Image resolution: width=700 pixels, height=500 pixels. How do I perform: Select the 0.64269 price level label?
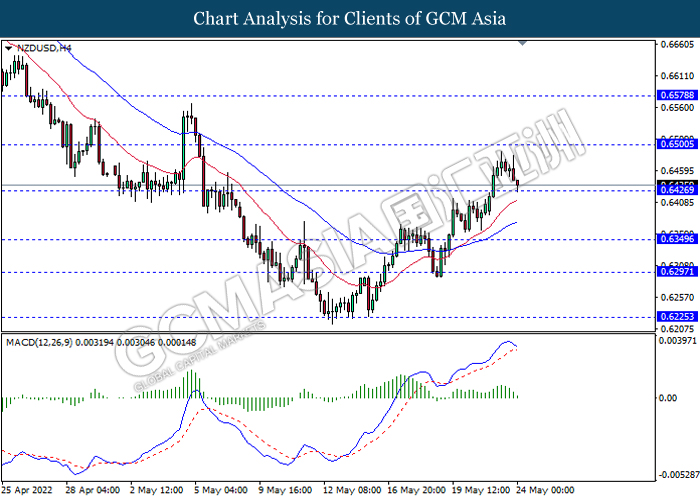tap(677, 190)
